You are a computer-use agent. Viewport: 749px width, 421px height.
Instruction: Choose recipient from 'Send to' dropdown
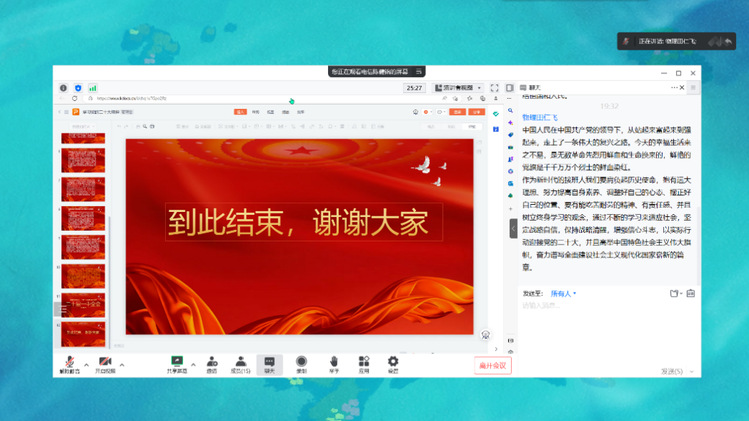(x=560, y=293)
